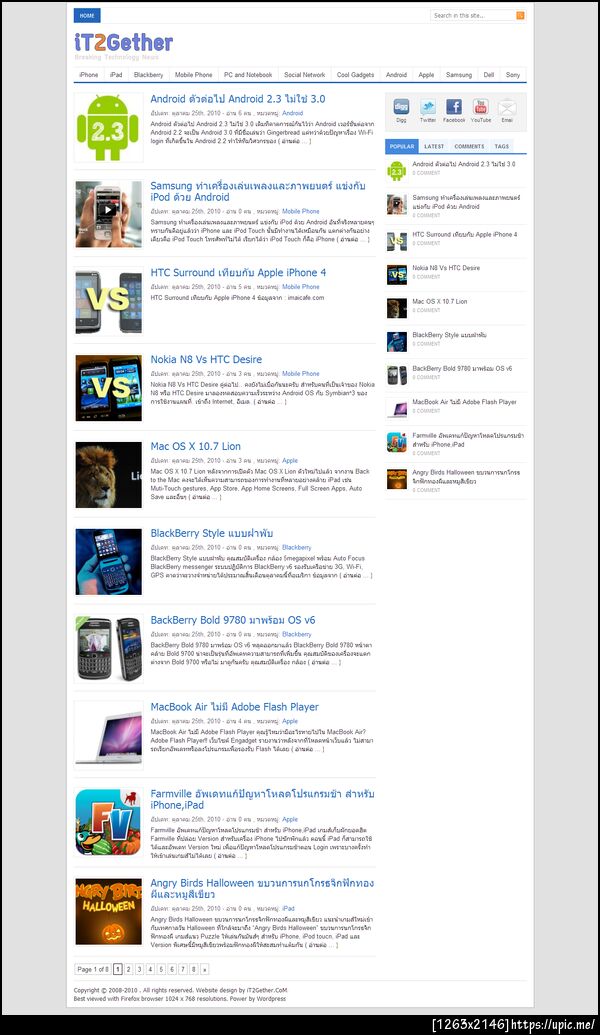Click the site search input field
The height and width of the screenshot is (1035, 600).
pos(473,15)
